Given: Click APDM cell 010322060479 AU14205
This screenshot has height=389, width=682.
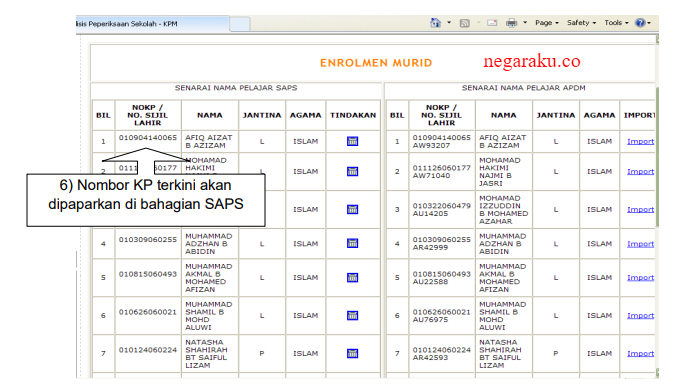Looking at the screenshot, I should tap(441, 209).
